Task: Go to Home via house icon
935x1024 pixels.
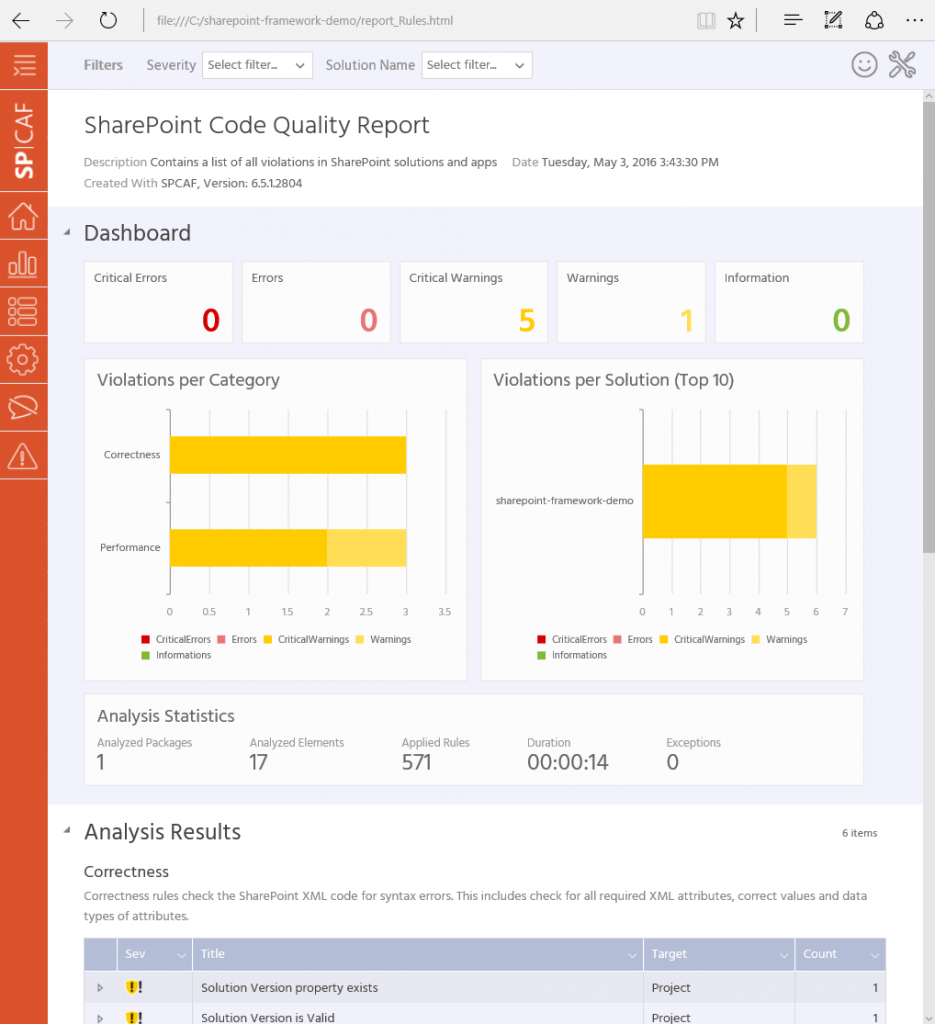Action: pos(24,216)
